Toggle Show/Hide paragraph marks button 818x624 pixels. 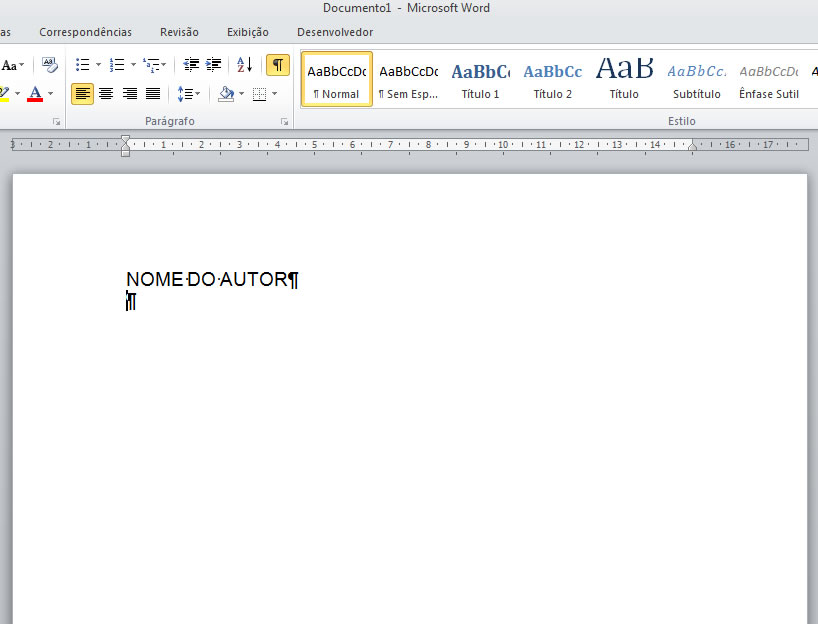tap(278, 65)
